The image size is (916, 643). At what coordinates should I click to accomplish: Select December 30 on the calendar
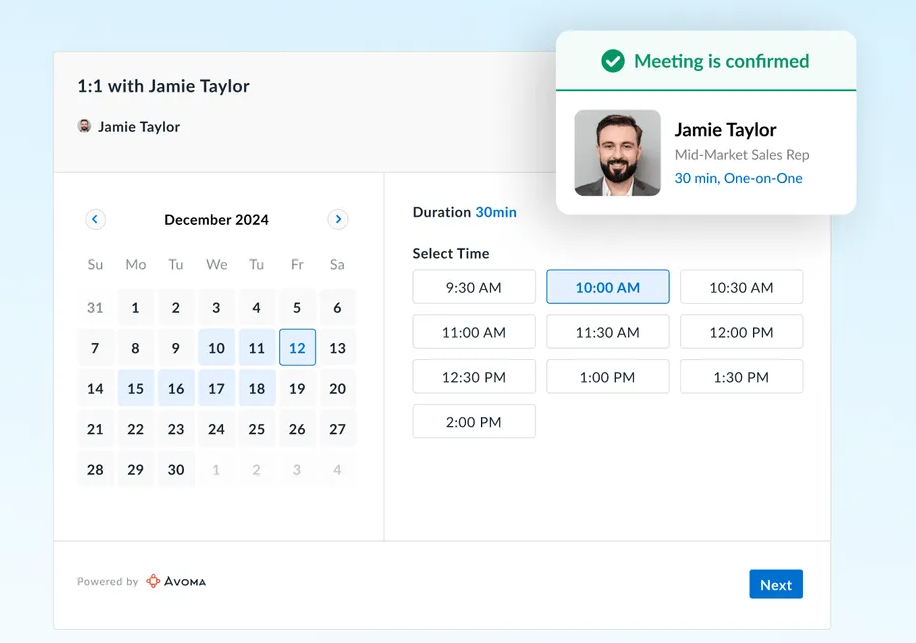coord(176,469)
